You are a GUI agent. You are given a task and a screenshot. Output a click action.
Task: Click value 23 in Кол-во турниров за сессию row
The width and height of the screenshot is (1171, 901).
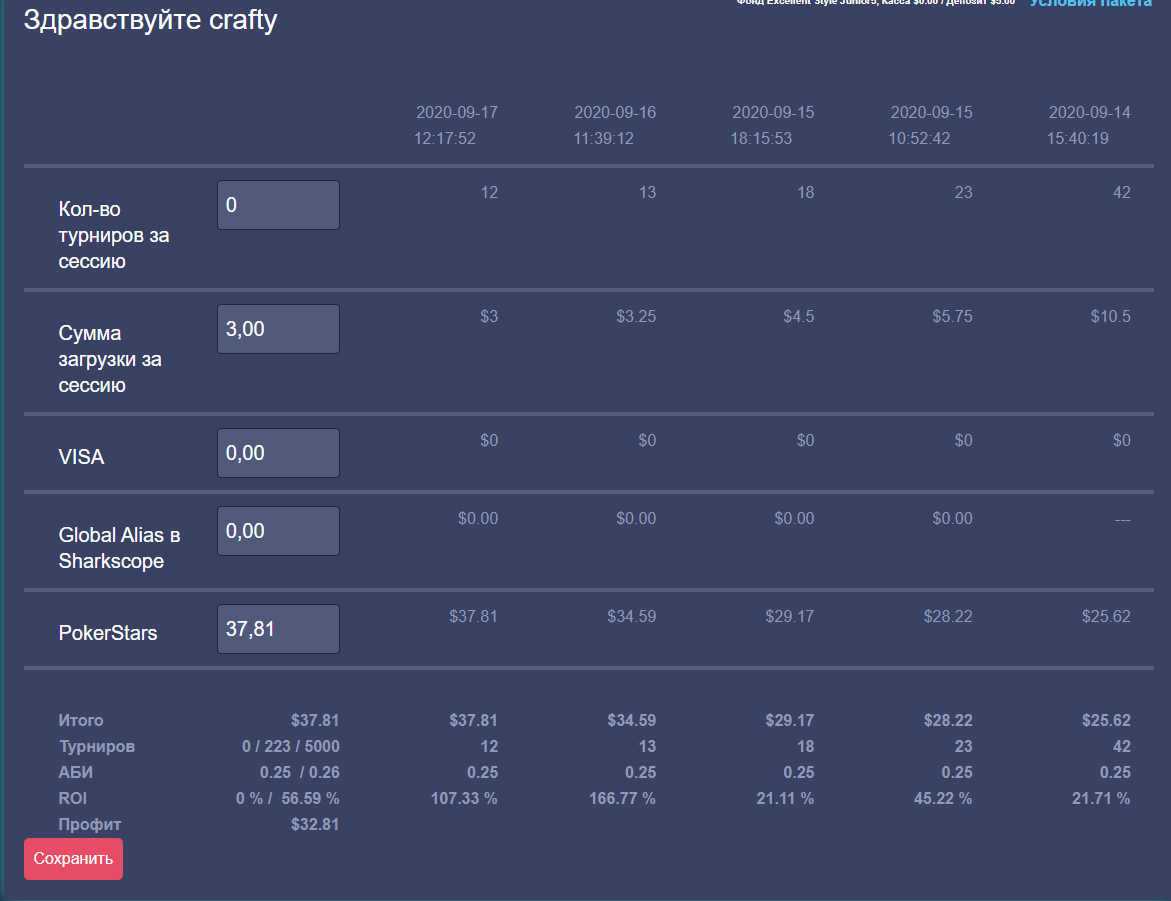click(x=963, y=193)
